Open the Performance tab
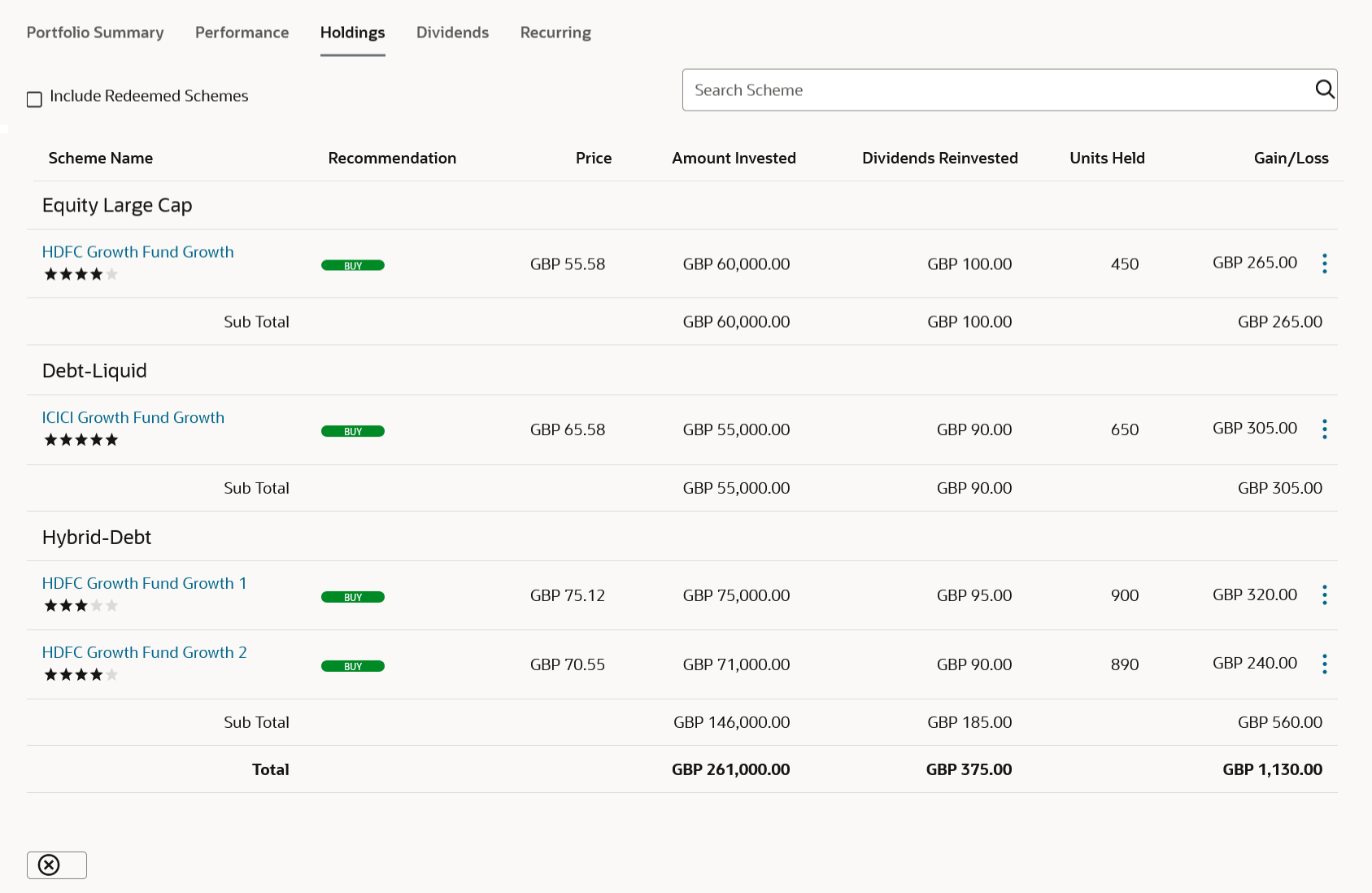The height and width of the screenshot is (893, 1372). [242, 33]
